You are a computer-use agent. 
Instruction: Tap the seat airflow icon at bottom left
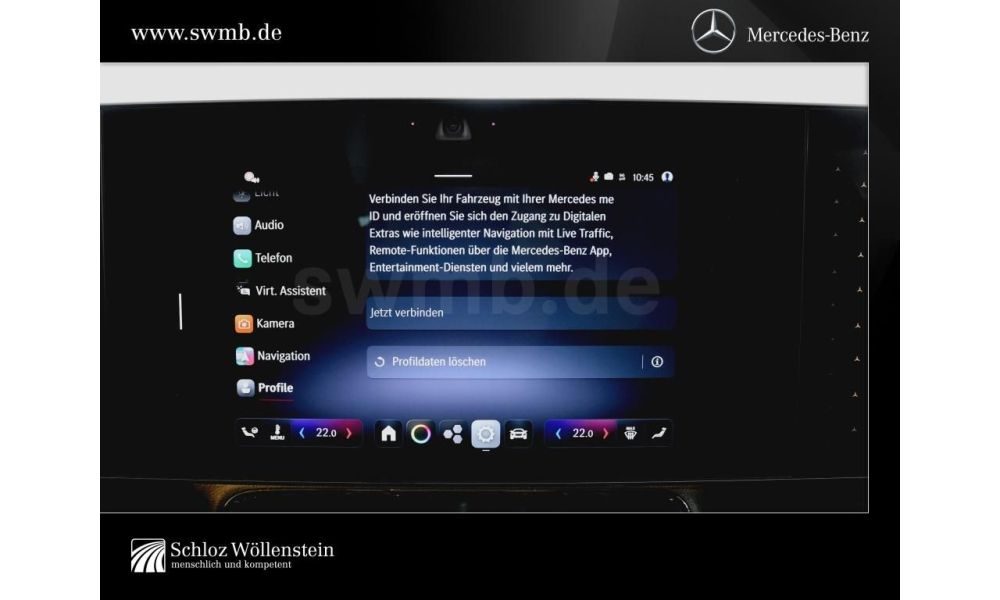coord(249,433)
